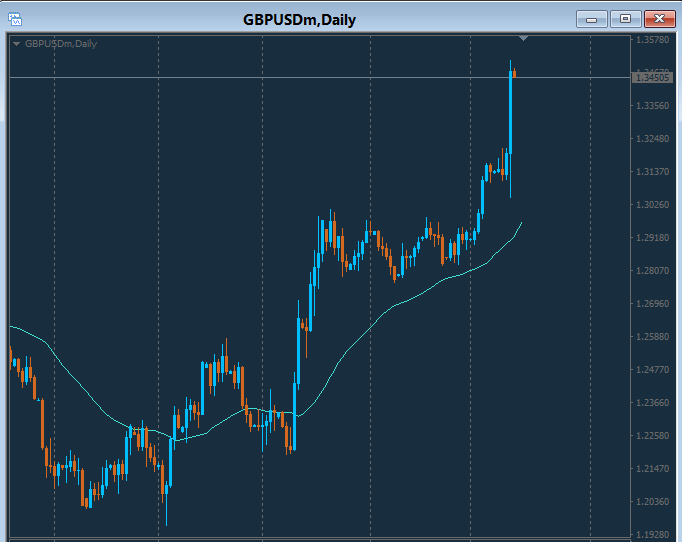The image size is (682, 542).
Task: Click the 1.28070 price scale value
Action: point(652,271)
